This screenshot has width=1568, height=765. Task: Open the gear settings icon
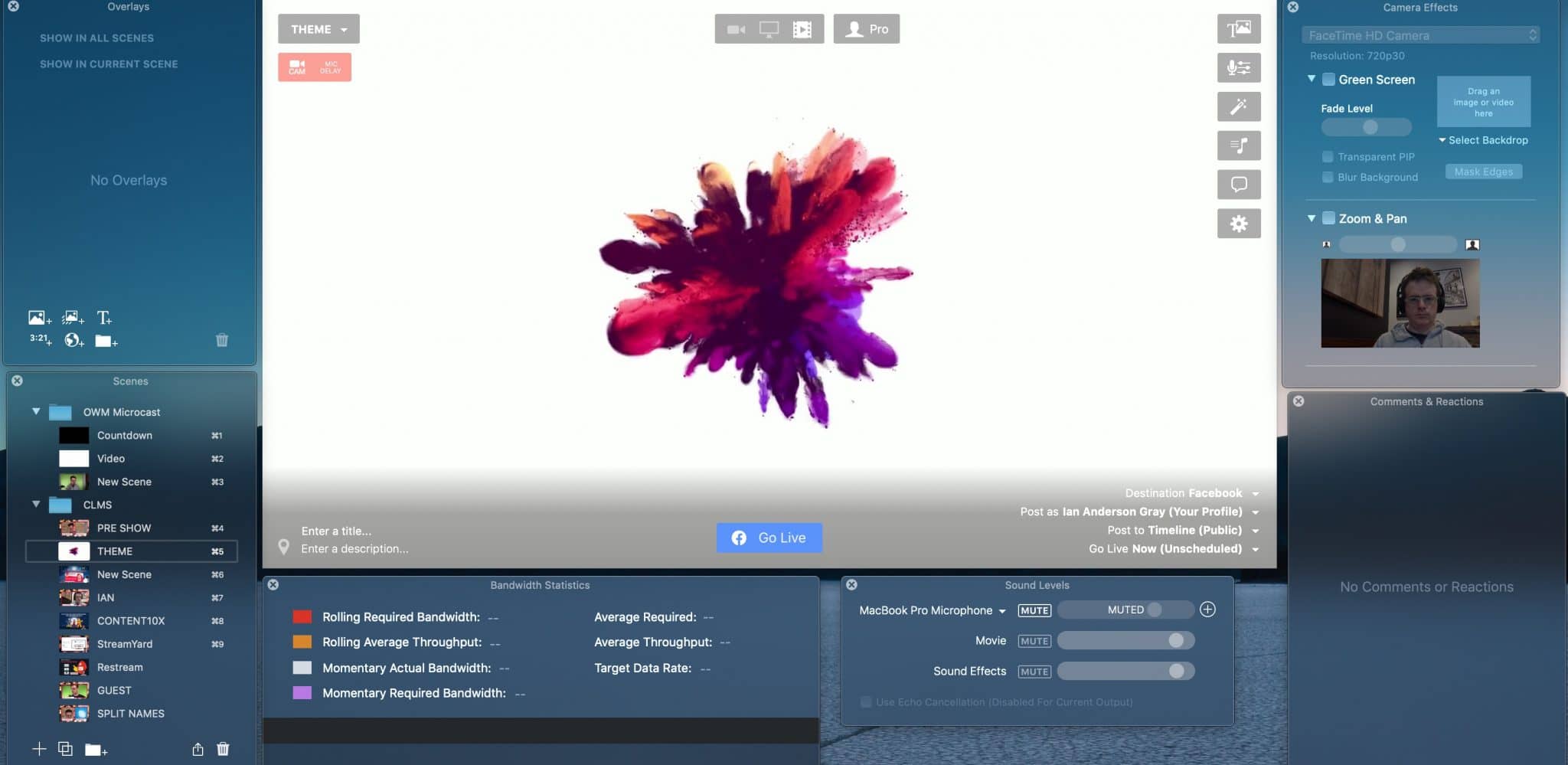pos(1238,224)
